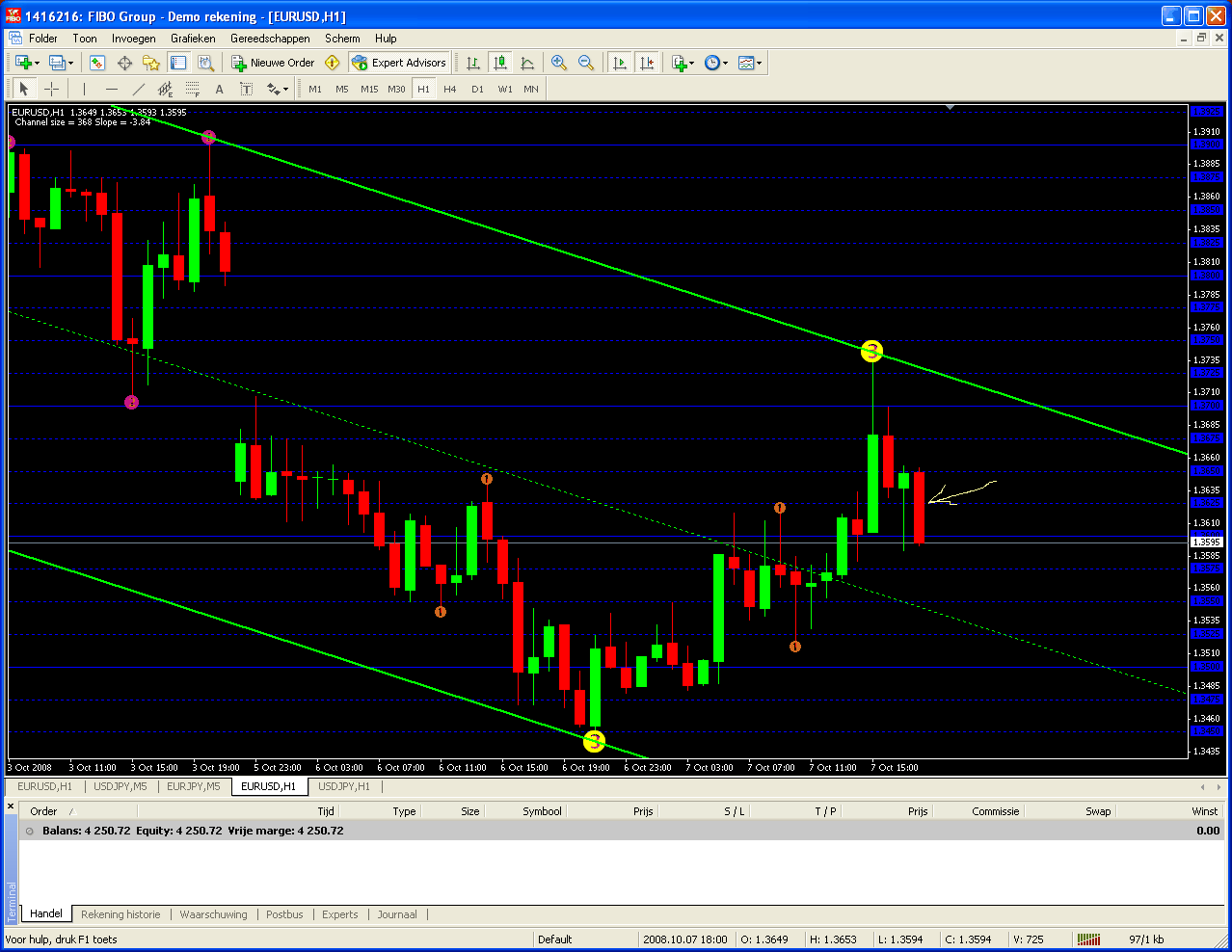The height and width of the screenshot is (952, 1232).
Task: Open the Invoegen menu
Action: pyautogui.click(x=134, y=39)
